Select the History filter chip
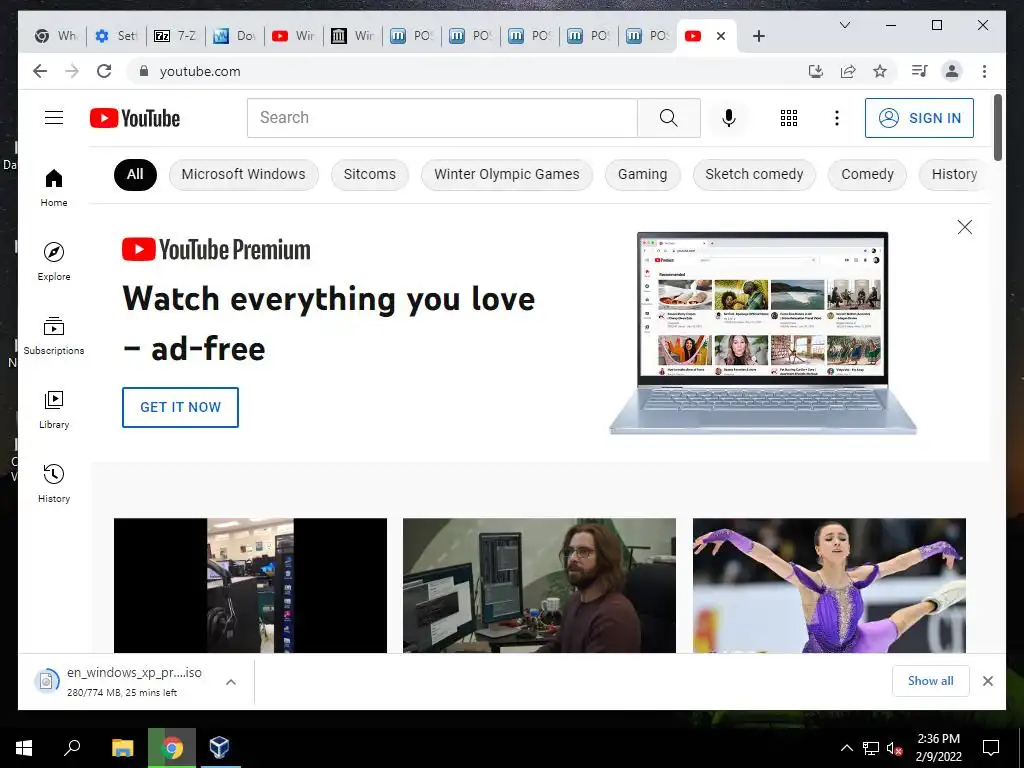This screenshot has width=1024, height=768. (x=954, y=174)
